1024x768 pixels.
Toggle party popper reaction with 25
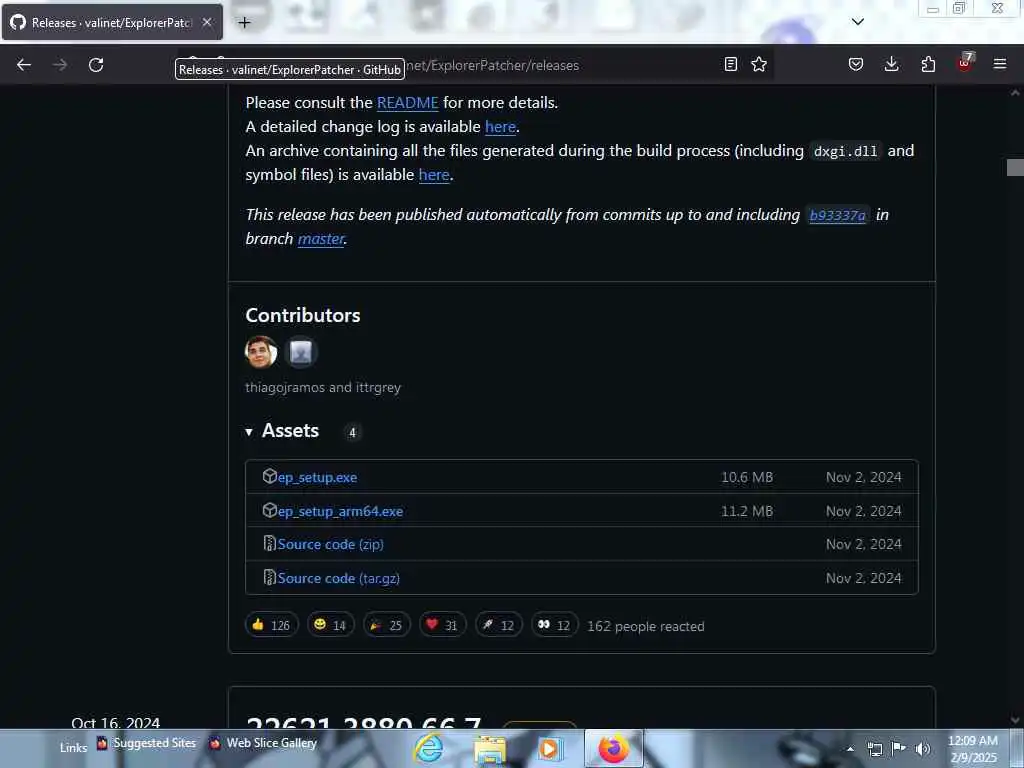tap(387, 625)
